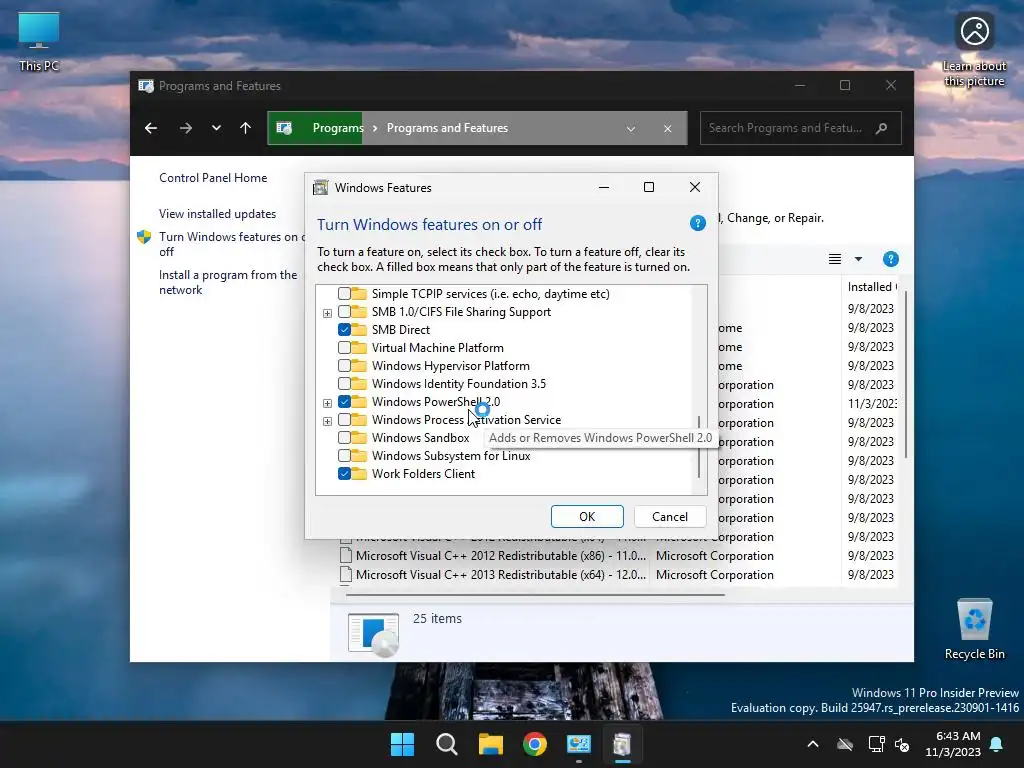Click the help icon in Programs and Features
1024x768 pixels.
(890, 259)
